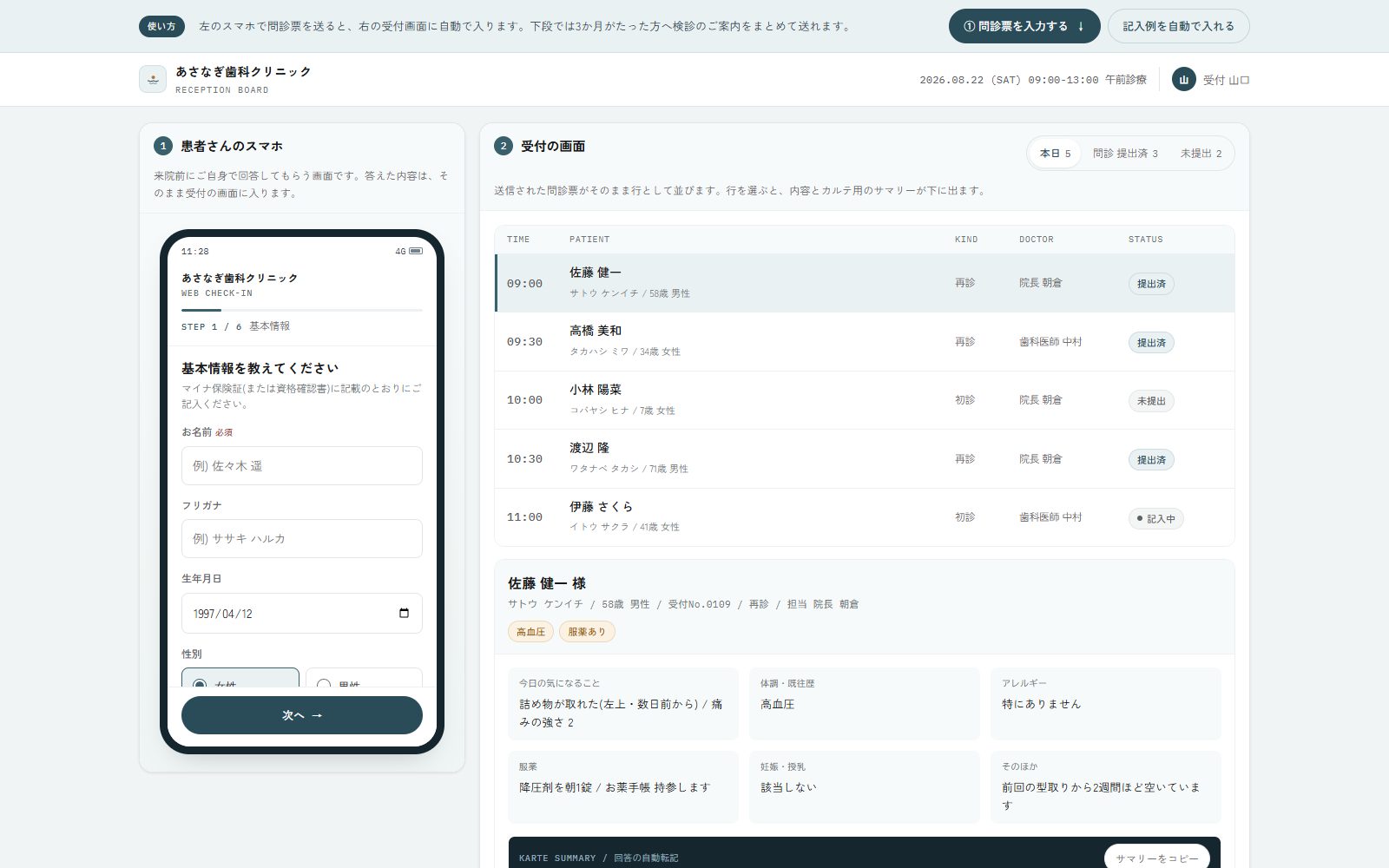Select the 女性 gender radio option
This screenshot has width=1389, height=868.
click(x=240, y=678)
